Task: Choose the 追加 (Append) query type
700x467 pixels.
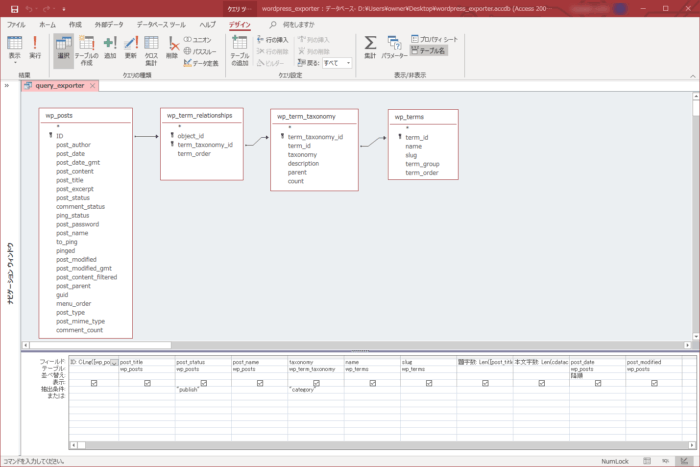Action: (110, 47)
